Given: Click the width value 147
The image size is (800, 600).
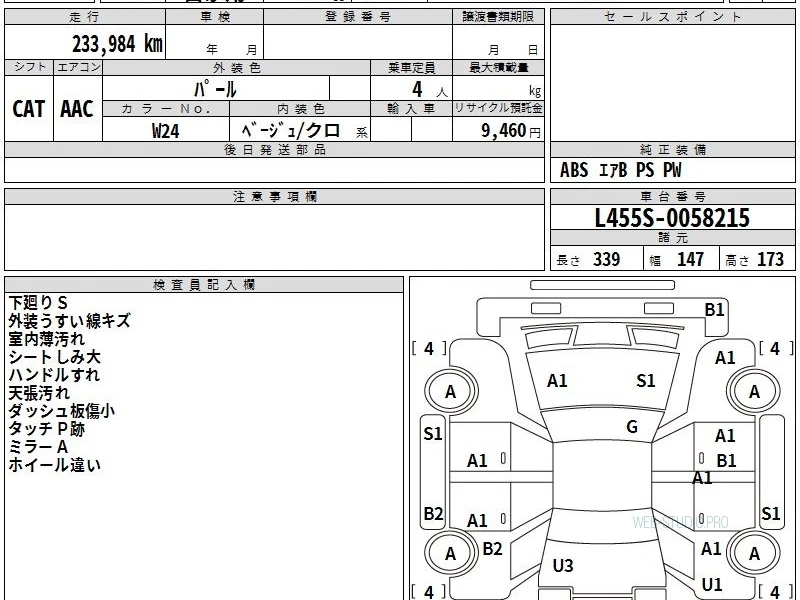Looking at the screenshot, I should click(x=690, y=259).
